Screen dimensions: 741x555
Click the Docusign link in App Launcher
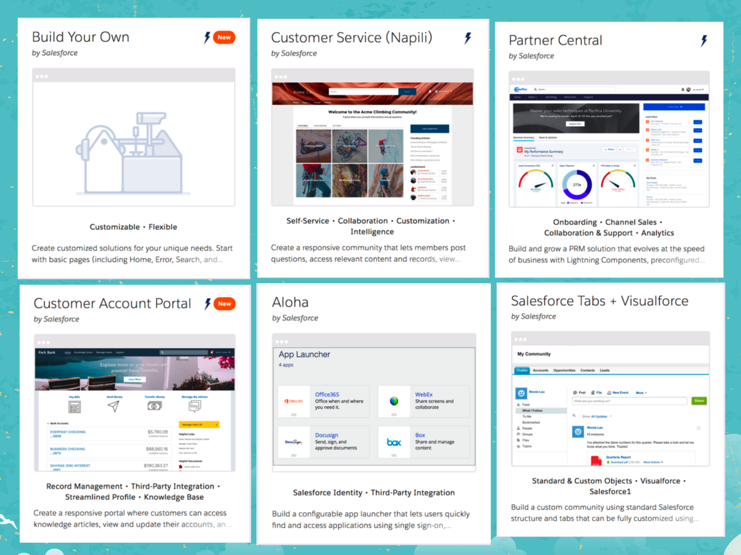pyautogui.click(x=327, y=435)
